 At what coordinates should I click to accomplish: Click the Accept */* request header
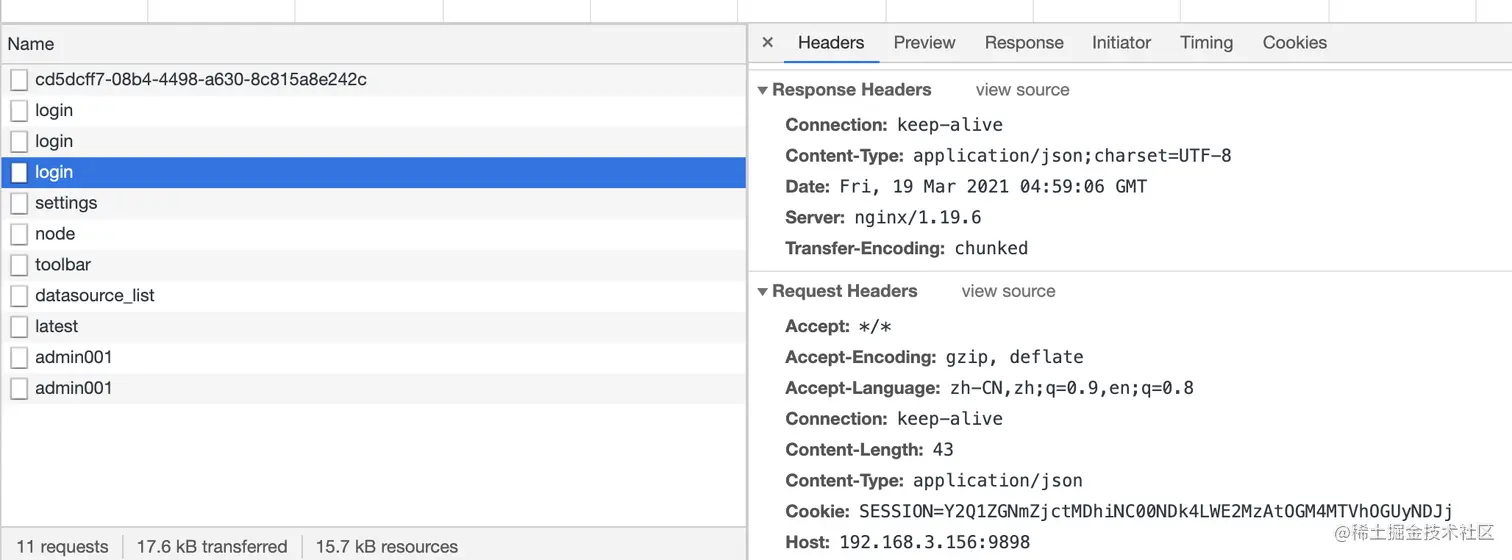[x=838, y=327]
